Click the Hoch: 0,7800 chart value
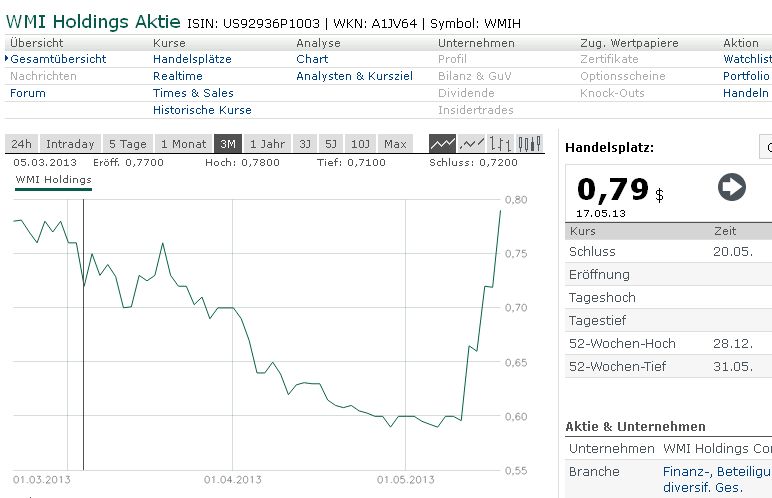772x498 pixels. point(242,163)
